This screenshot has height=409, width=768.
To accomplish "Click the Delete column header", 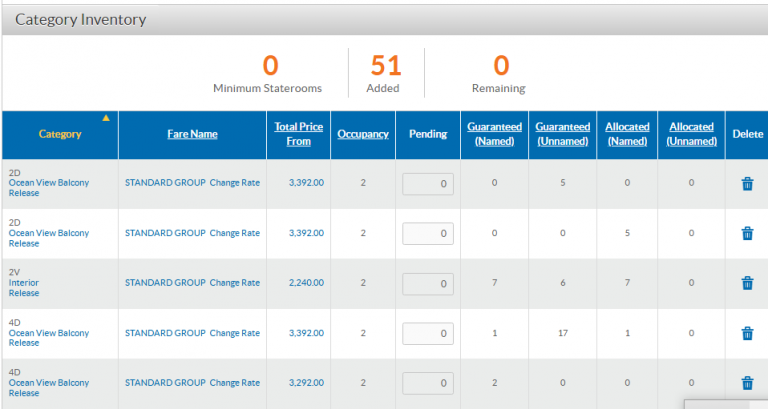I will point(747,134).
